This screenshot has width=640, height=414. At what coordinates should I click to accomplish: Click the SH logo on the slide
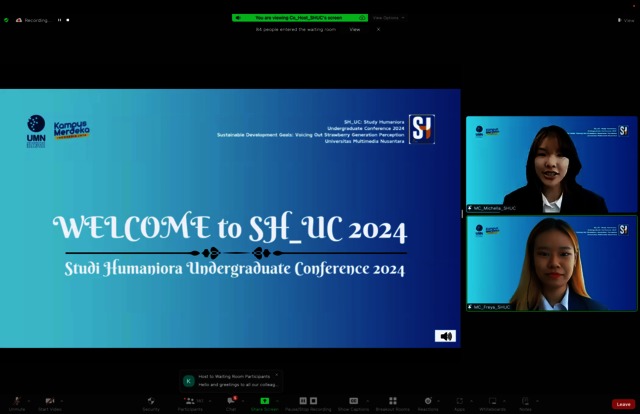(x=422, y=129)
